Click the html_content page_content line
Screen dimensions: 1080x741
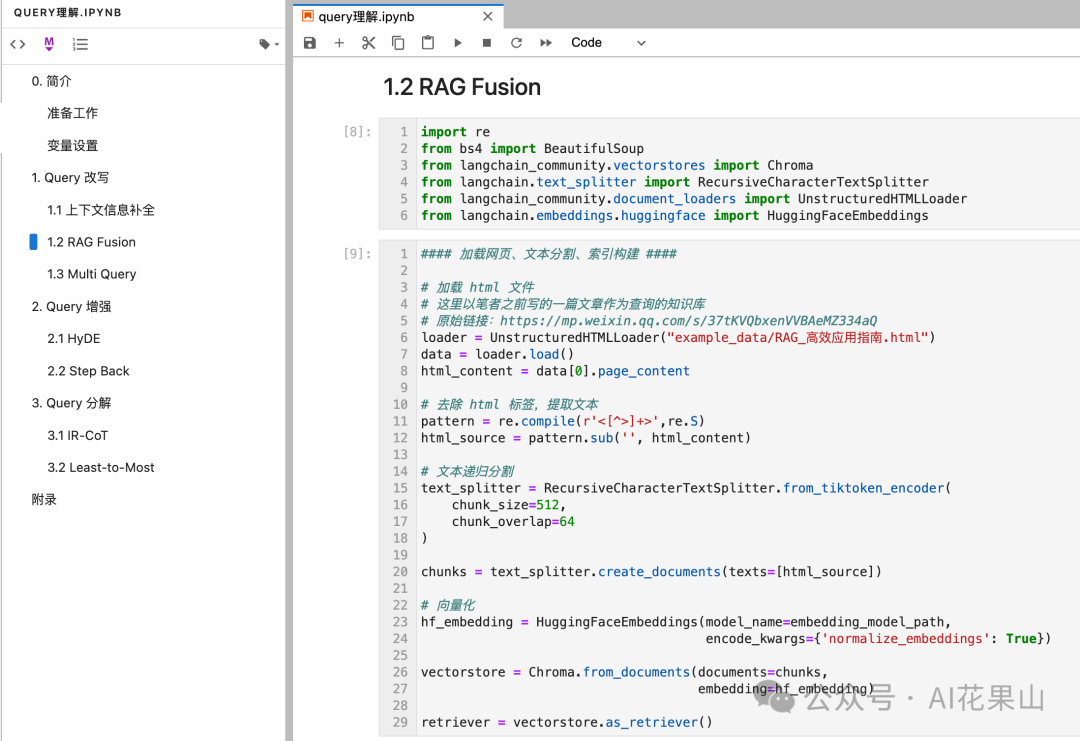coord(555,371)
